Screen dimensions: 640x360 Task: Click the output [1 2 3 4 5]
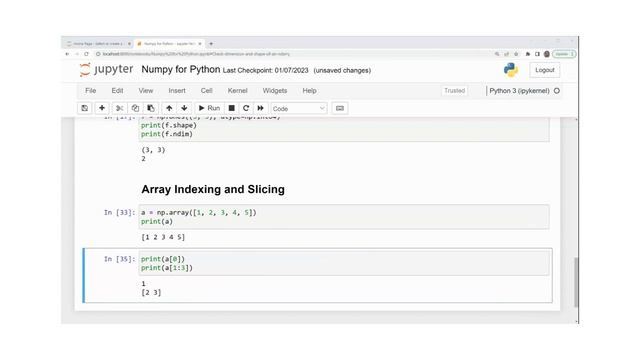[x=163, y=237]
